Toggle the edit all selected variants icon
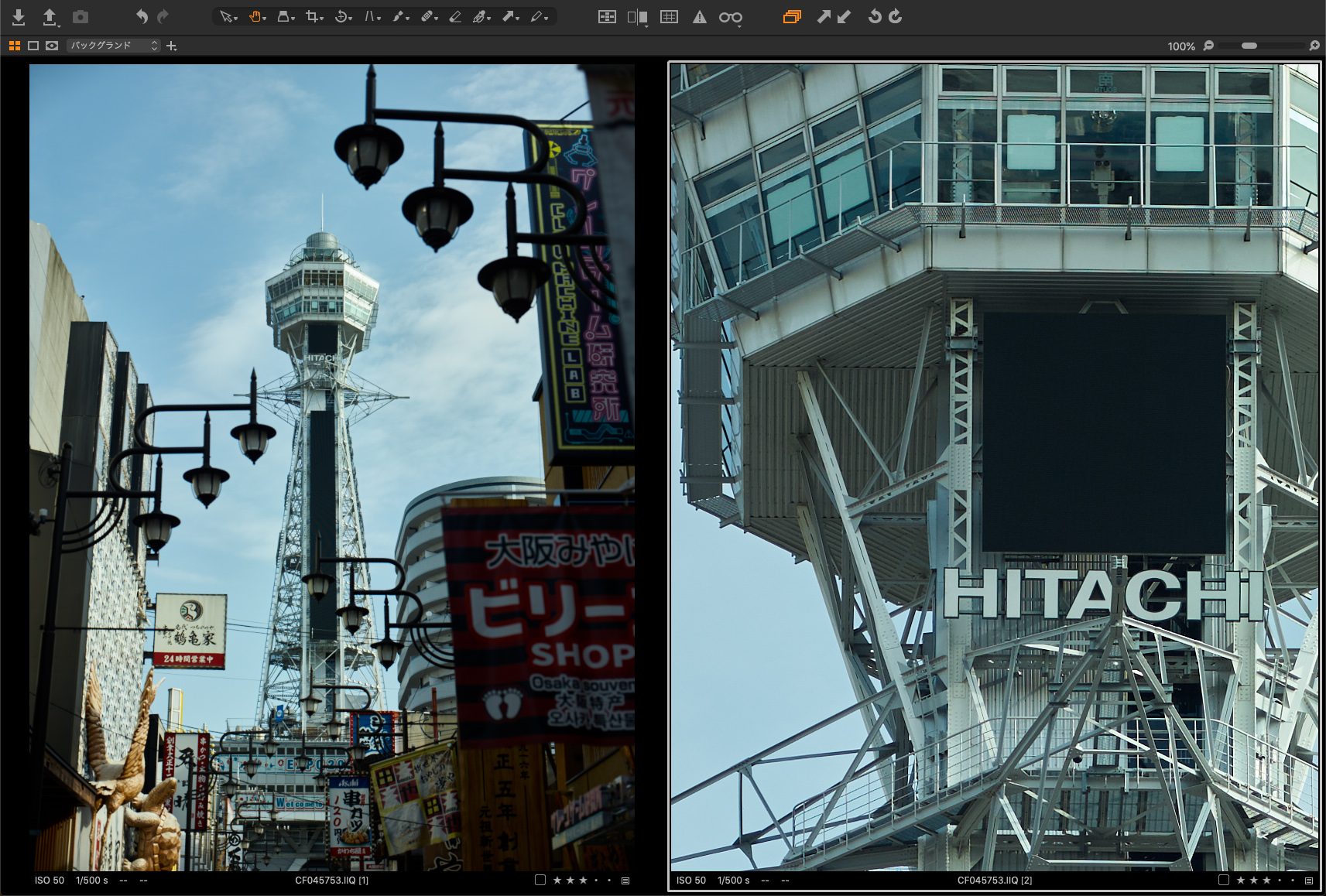1326x896 pixels. [791, 16]
